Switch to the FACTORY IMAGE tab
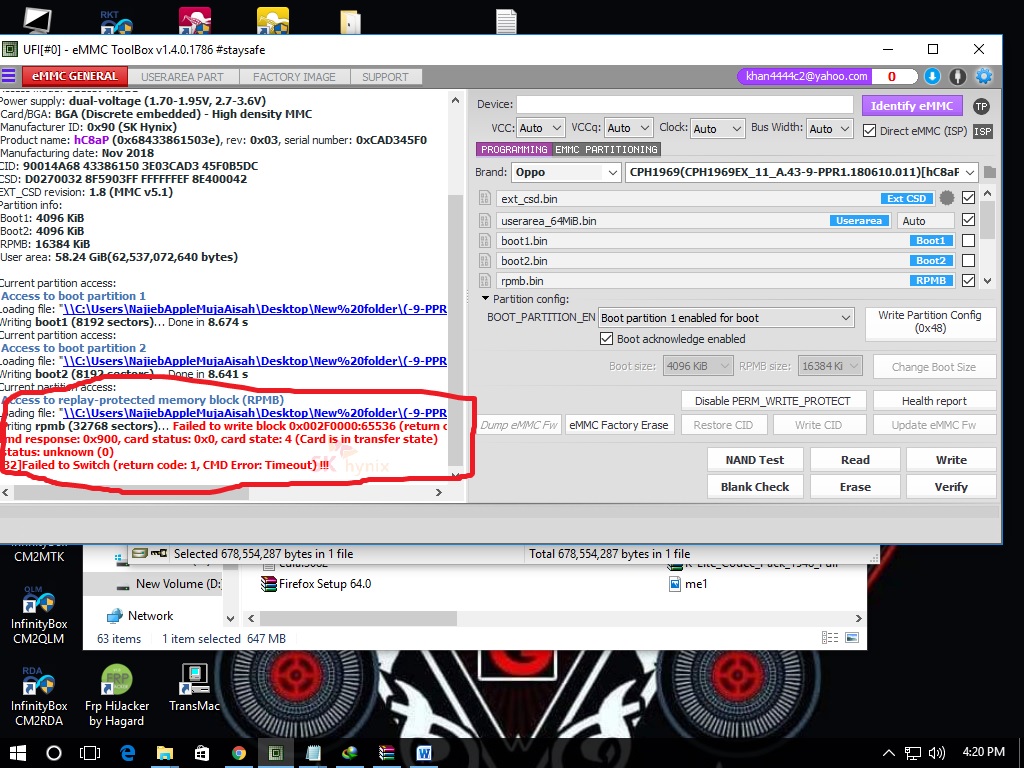Image resolution: width=1024 pixels, height=768 pixels. 294,76
